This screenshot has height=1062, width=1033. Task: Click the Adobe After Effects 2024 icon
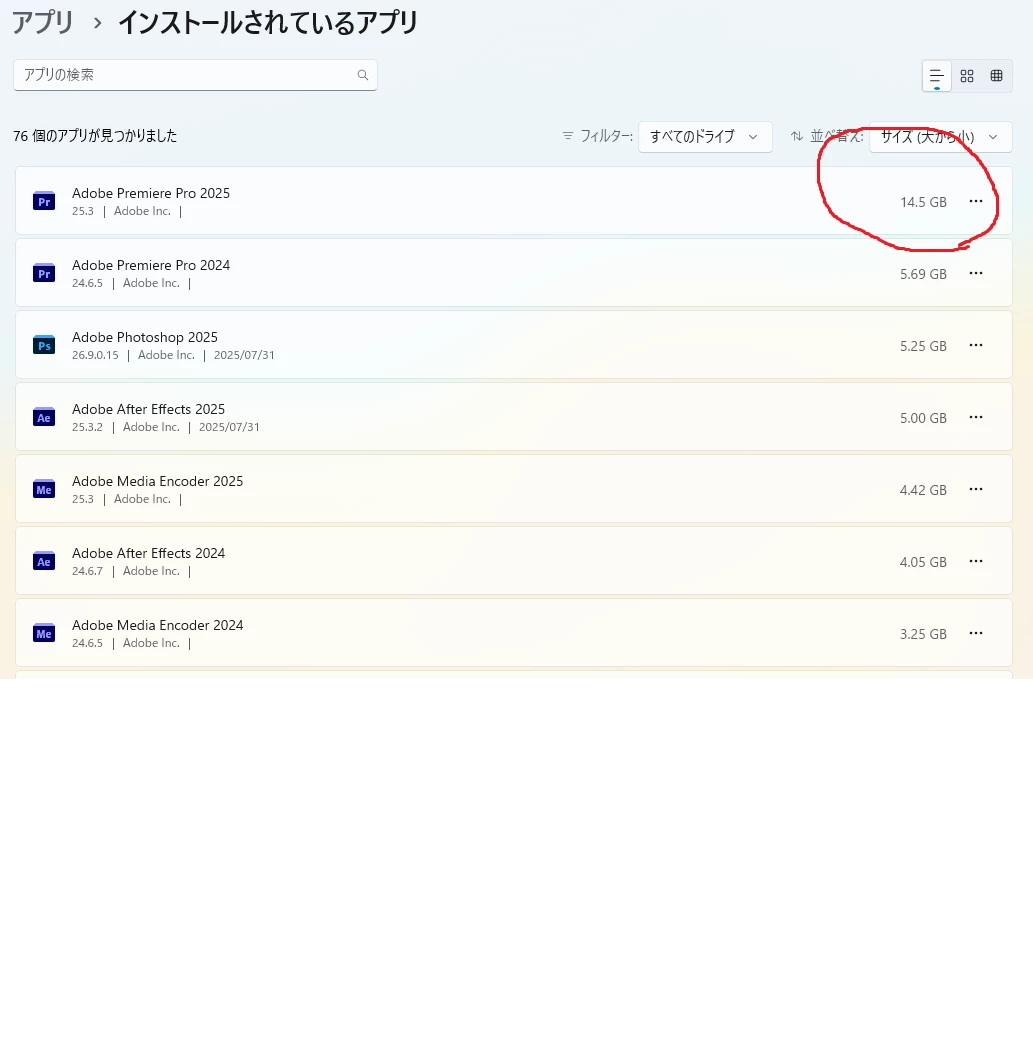44,561
